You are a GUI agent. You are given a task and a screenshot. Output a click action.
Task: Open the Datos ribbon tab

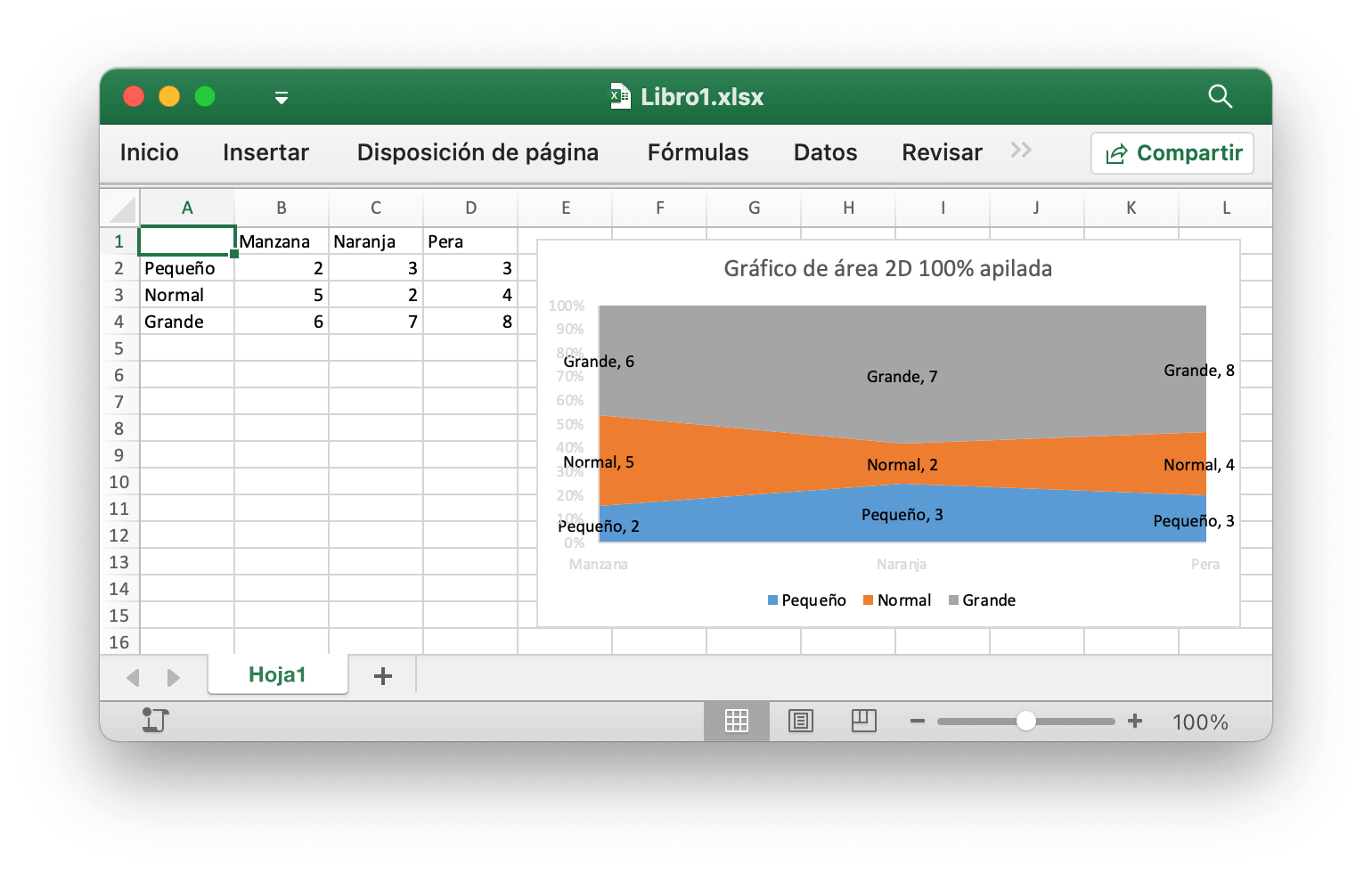[x=824, y=151]
